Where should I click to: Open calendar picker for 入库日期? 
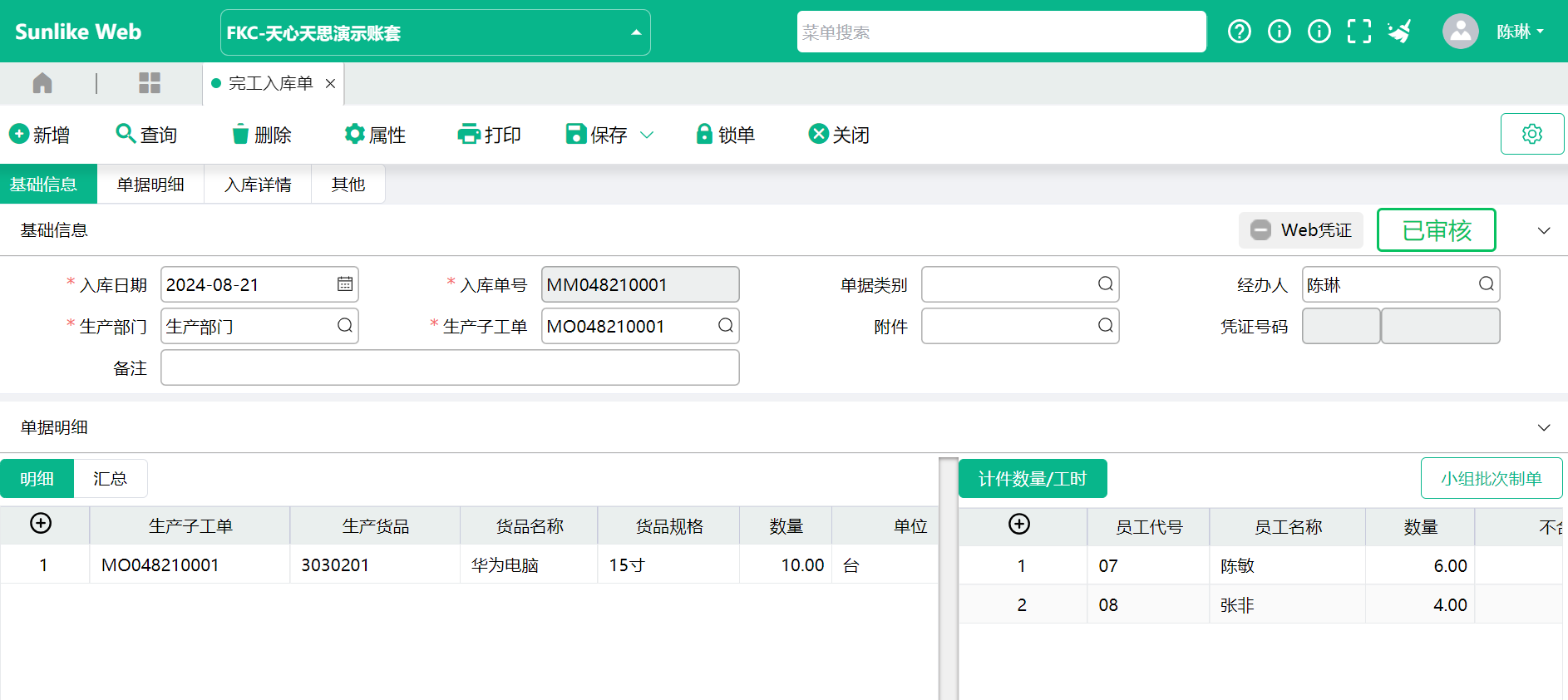click(345, 284)
